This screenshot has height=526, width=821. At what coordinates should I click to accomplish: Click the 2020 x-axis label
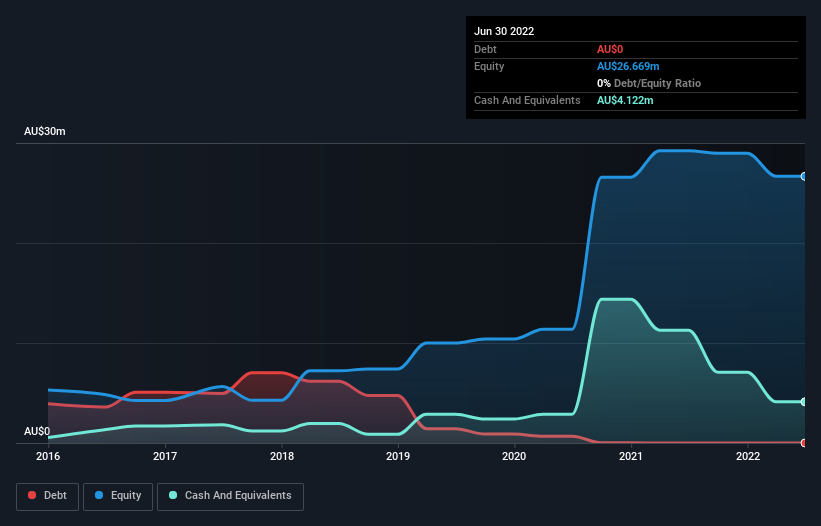click(514, 456)
